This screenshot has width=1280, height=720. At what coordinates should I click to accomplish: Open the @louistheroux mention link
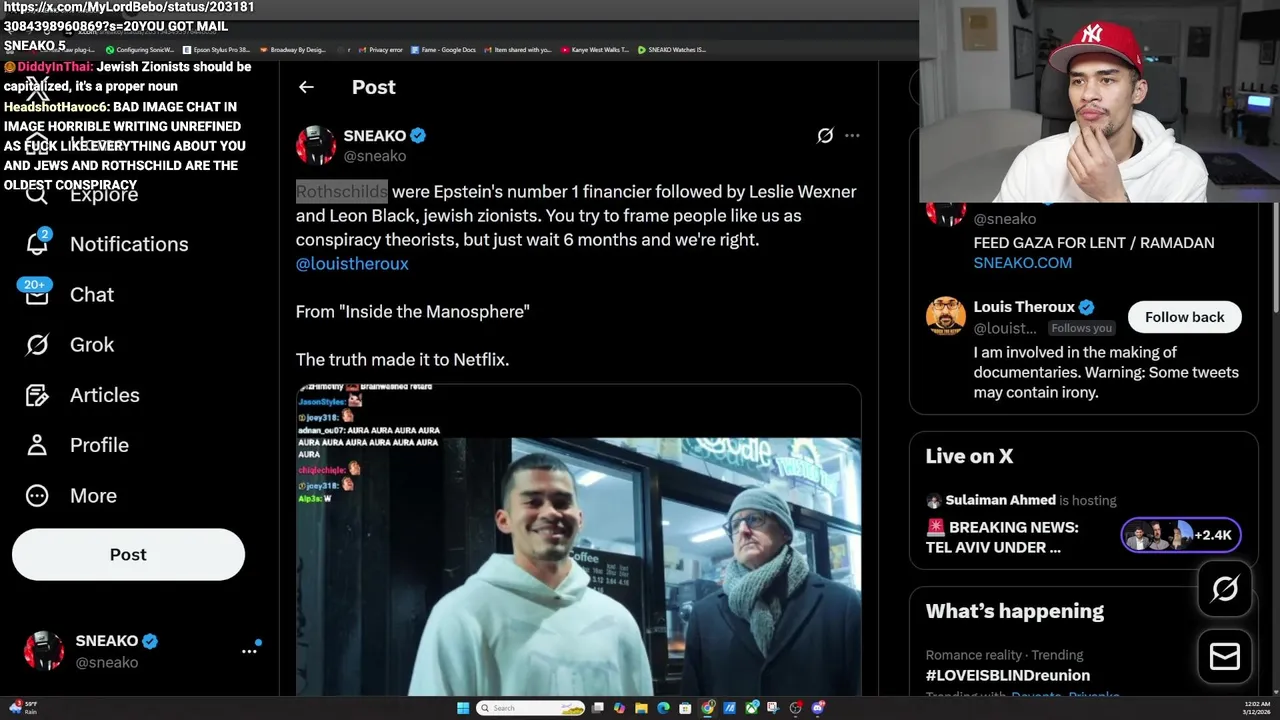[x=352, y=264]
